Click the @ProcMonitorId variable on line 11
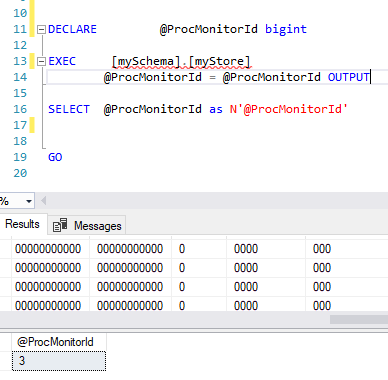Screen dimensions: 388x380 point(209,29)
